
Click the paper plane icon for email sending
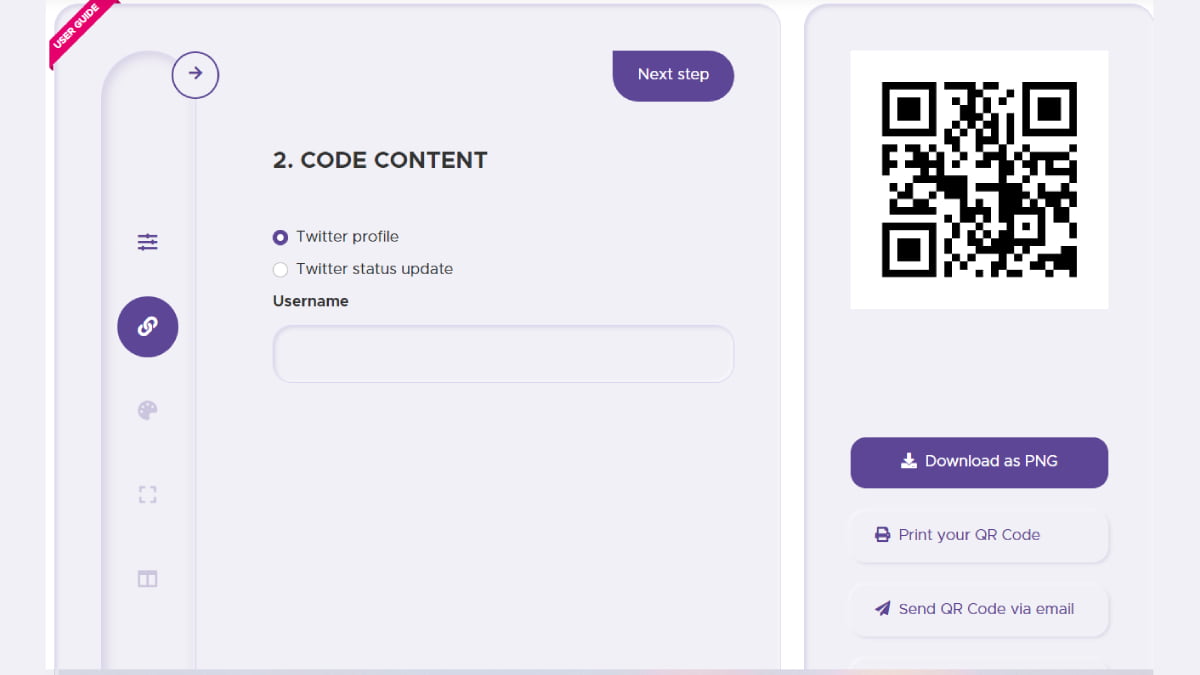pyautogui.click(x=883, y=608)
